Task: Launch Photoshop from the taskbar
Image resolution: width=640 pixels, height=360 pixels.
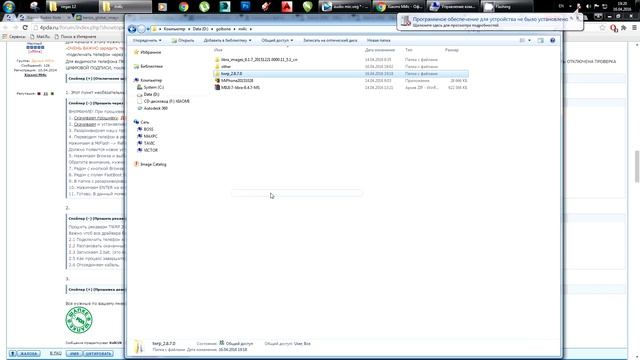Action: [245, 6]
